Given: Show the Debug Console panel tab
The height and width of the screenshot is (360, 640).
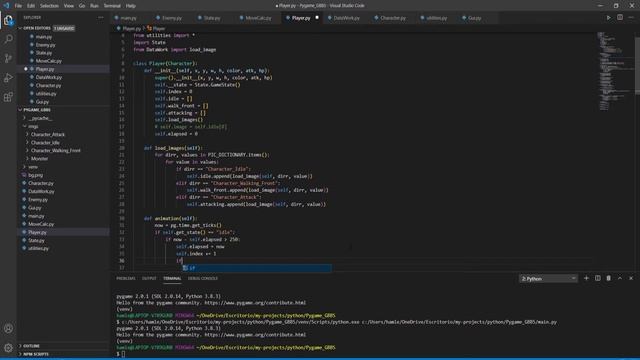Looking at the screenshot, I should [203, 278].
